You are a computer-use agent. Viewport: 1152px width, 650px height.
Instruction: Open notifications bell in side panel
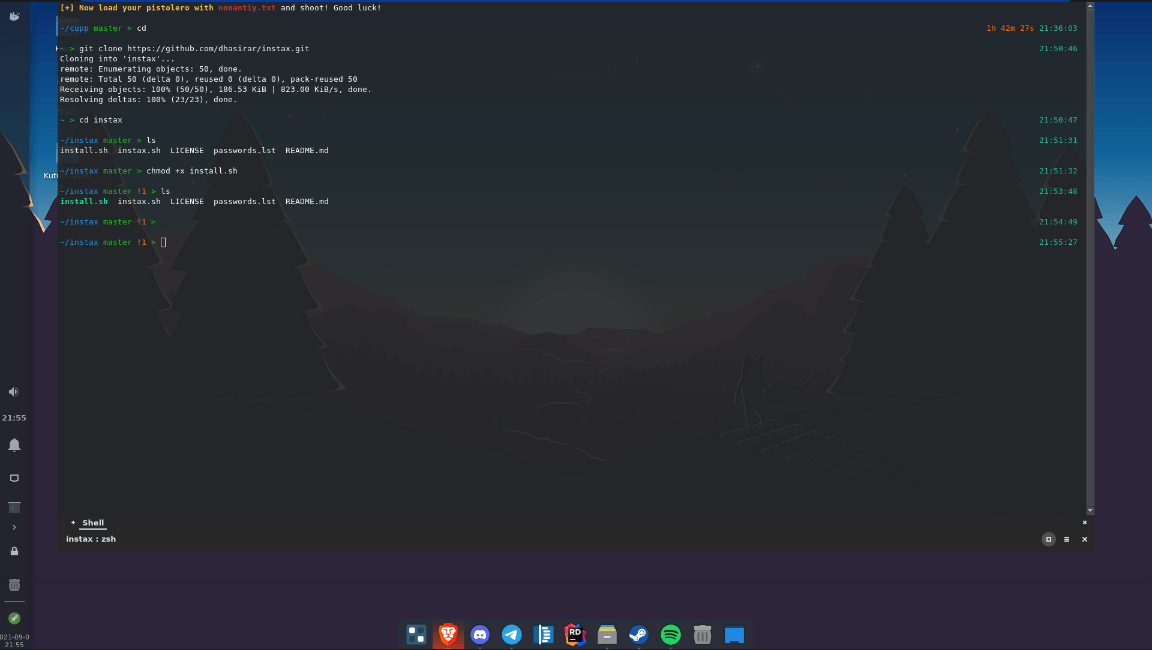click(14, 445)
